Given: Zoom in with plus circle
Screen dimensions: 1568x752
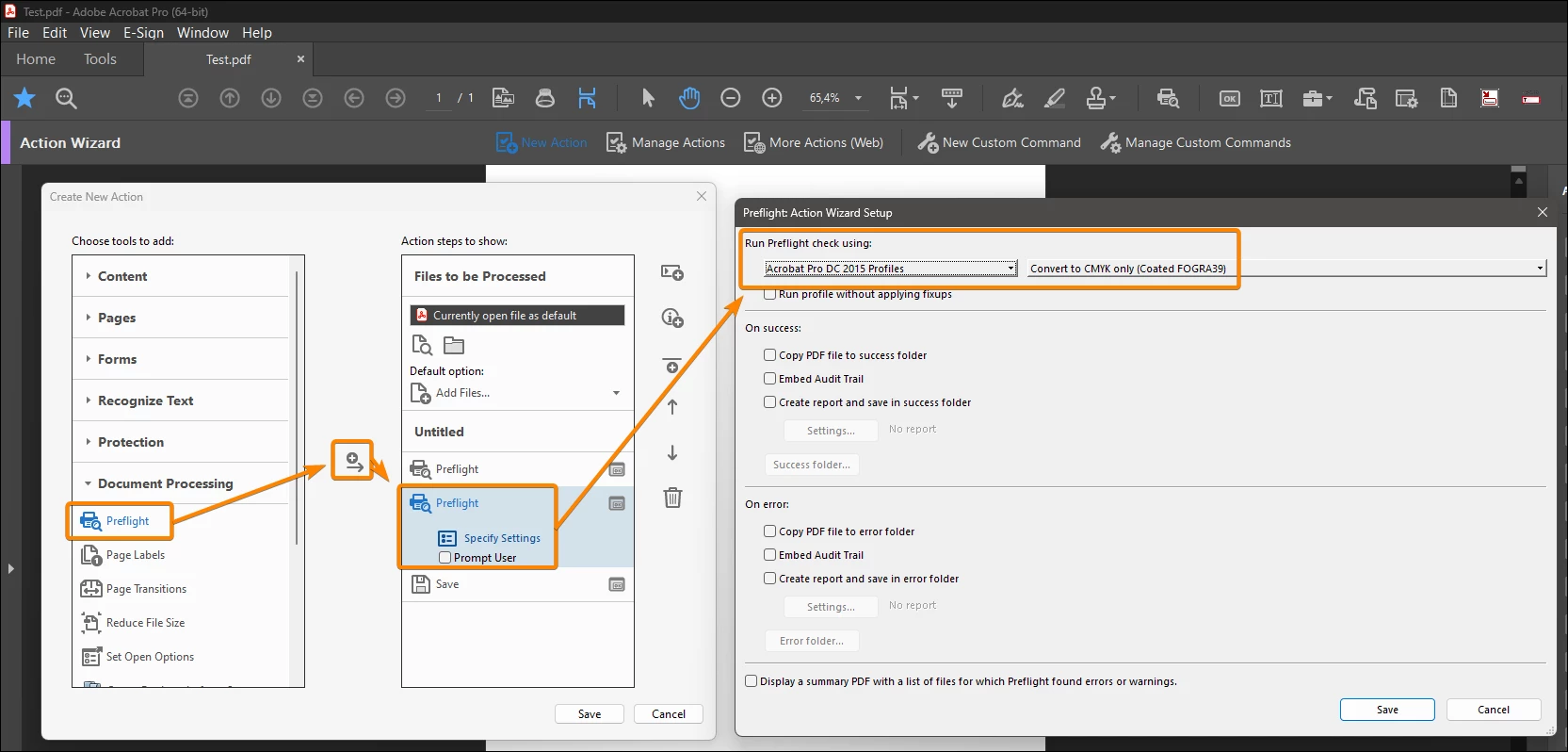Looking at the screenshot, I should click(772, 98).
